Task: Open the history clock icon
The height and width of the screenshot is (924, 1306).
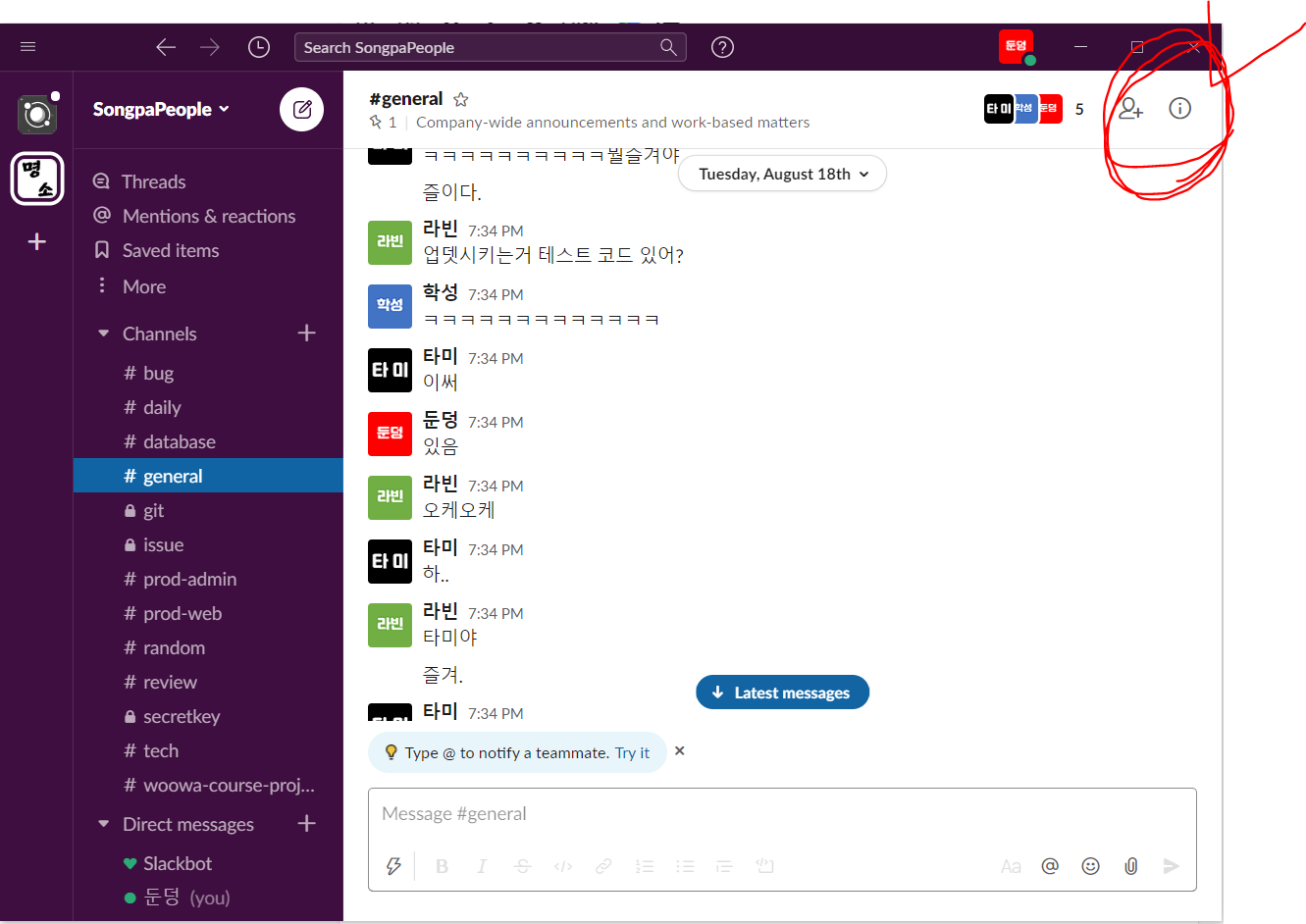Action: point(259,47)
